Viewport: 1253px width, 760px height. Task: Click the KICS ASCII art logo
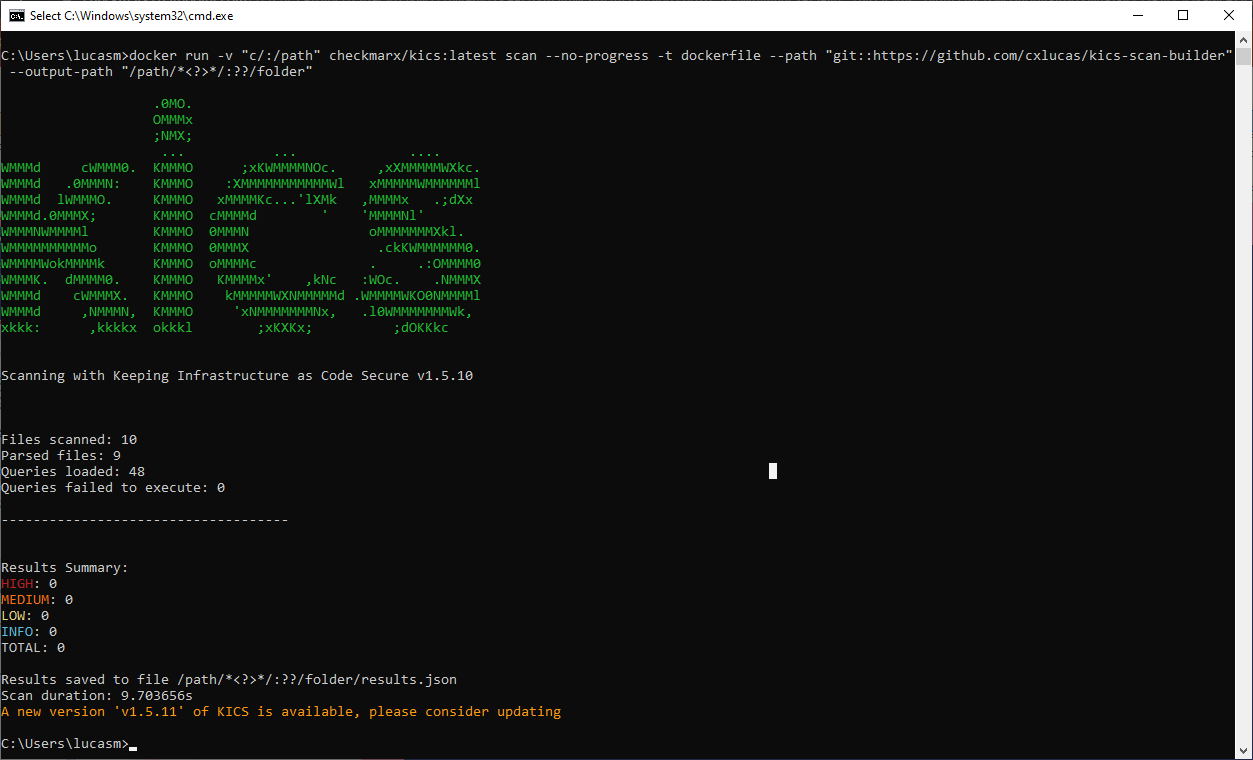pyautogui.click(x=241, y=215)
